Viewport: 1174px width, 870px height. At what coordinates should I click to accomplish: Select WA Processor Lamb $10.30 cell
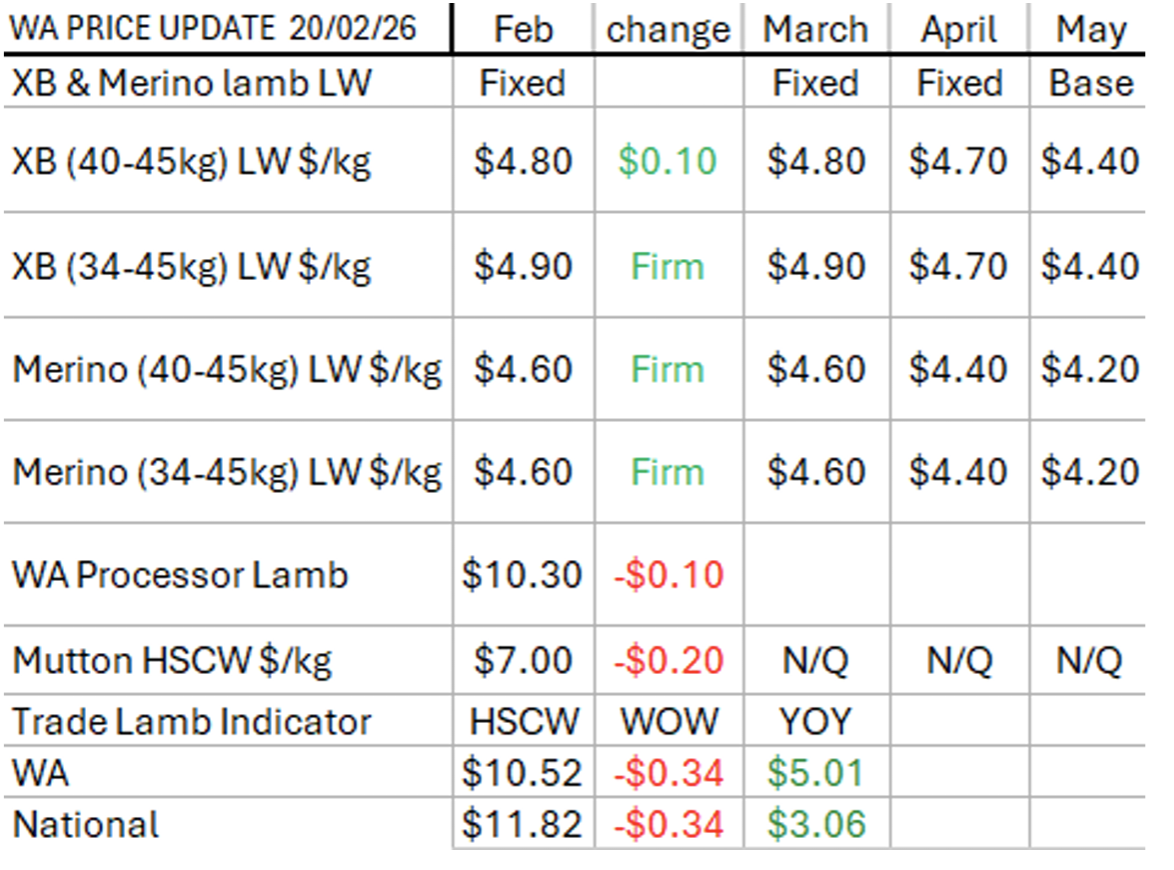pyautogui.click(x=522, y=575)
